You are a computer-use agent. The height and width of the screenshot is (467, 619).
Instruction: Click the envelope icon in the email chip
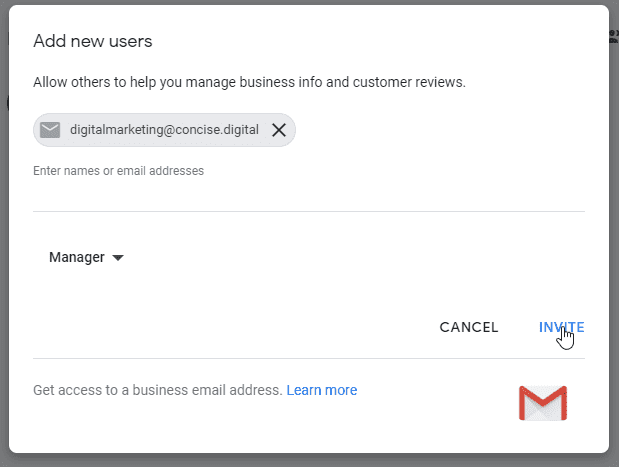tap(50, 130)
